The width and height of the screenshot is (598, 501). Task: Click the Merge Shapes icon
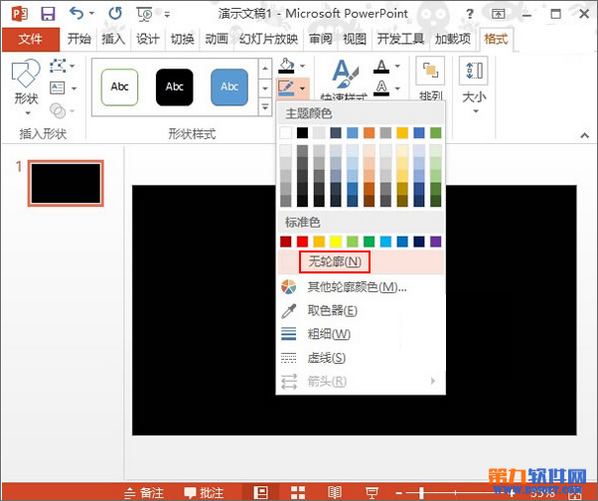[58, 111]
